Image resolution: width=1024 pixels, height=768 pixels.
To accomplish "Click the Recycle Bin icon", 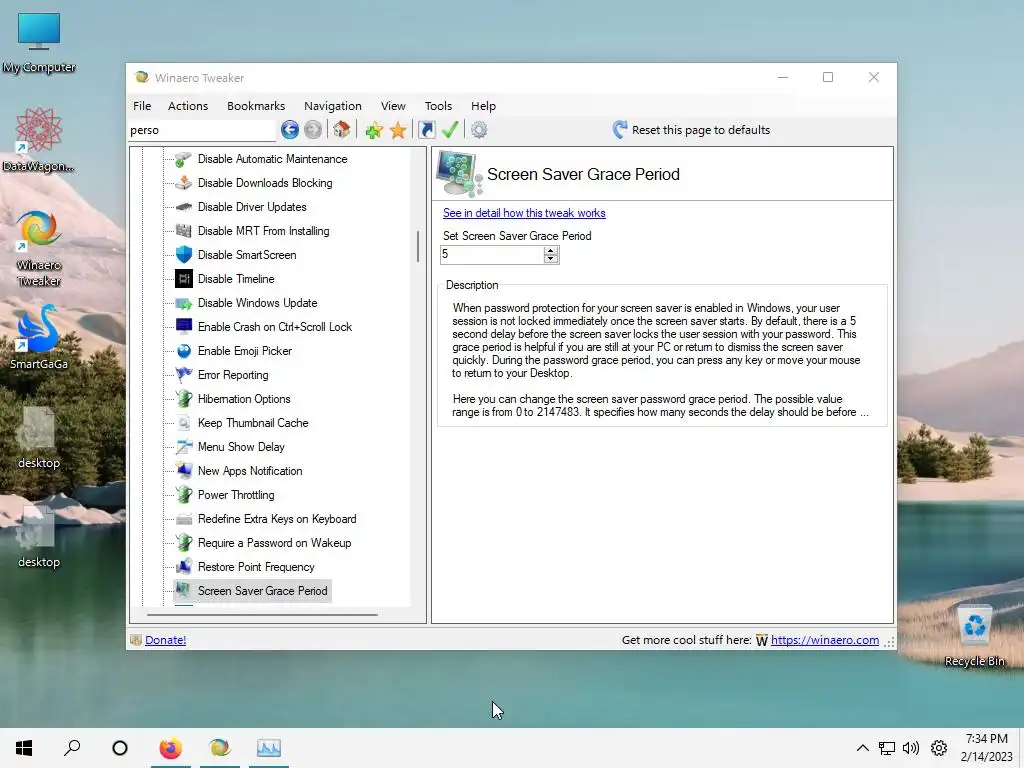I will [974, 636].
